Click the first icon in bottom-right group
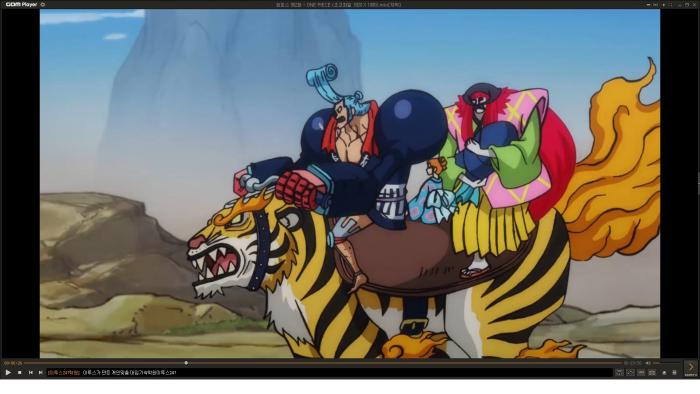Image resolution: width=700 pixels, height=394 pixels. 619,372
